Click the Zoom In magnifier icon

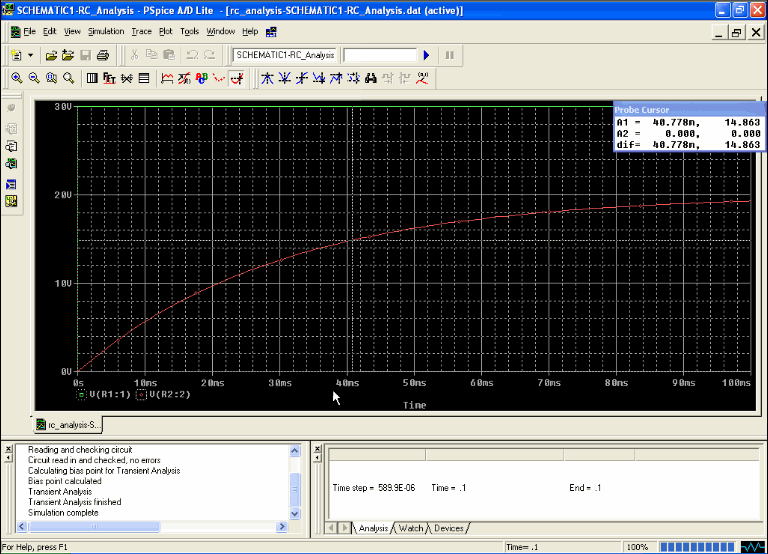point(17,77)
